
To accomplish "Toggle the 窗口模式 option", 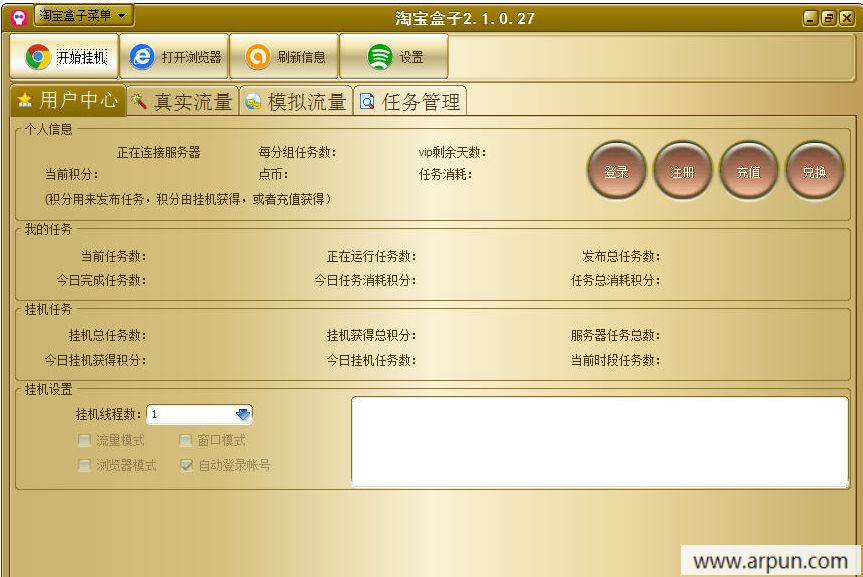I will click(185, 440).
